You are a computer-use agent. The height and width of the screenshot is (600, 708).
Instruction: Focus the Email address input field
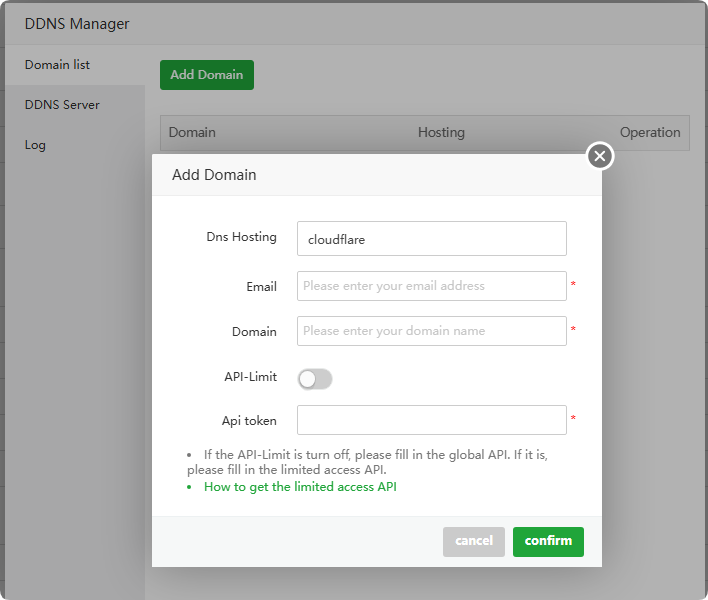tap(431, 286)
